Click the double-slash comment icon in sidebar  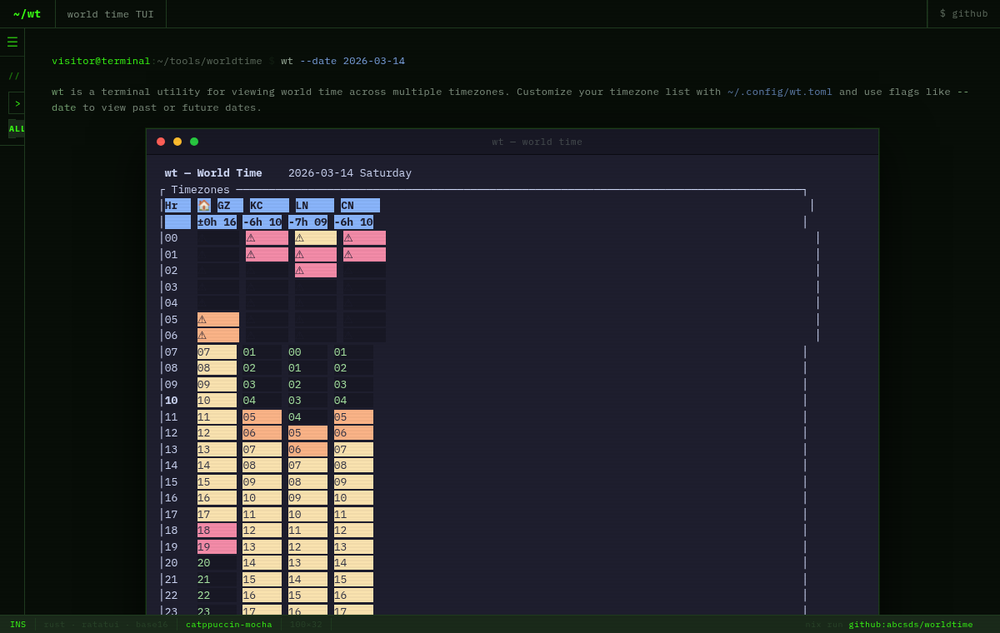tap(13, 76)
